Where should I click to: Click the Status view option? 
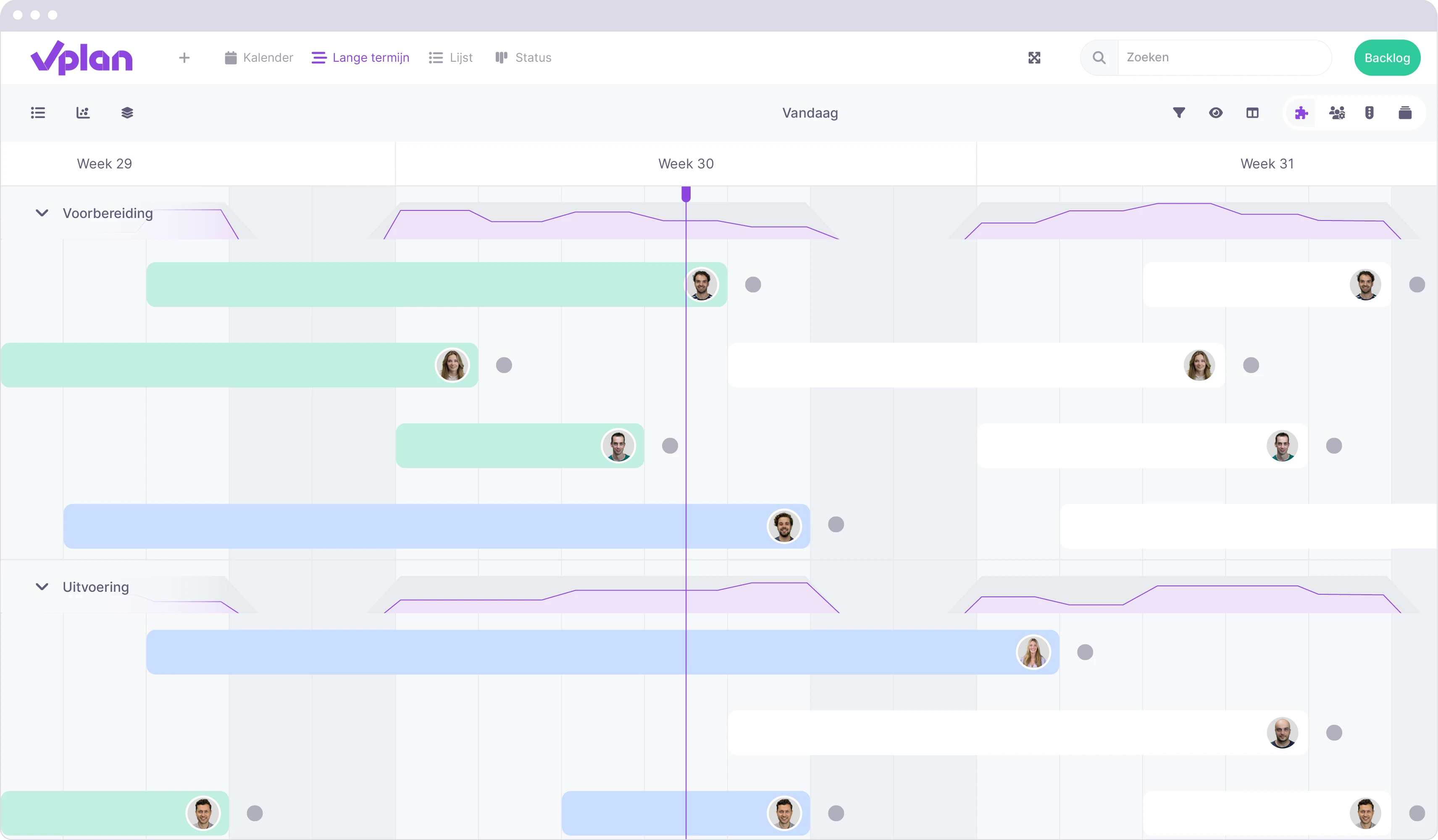[x=523, y=57]
